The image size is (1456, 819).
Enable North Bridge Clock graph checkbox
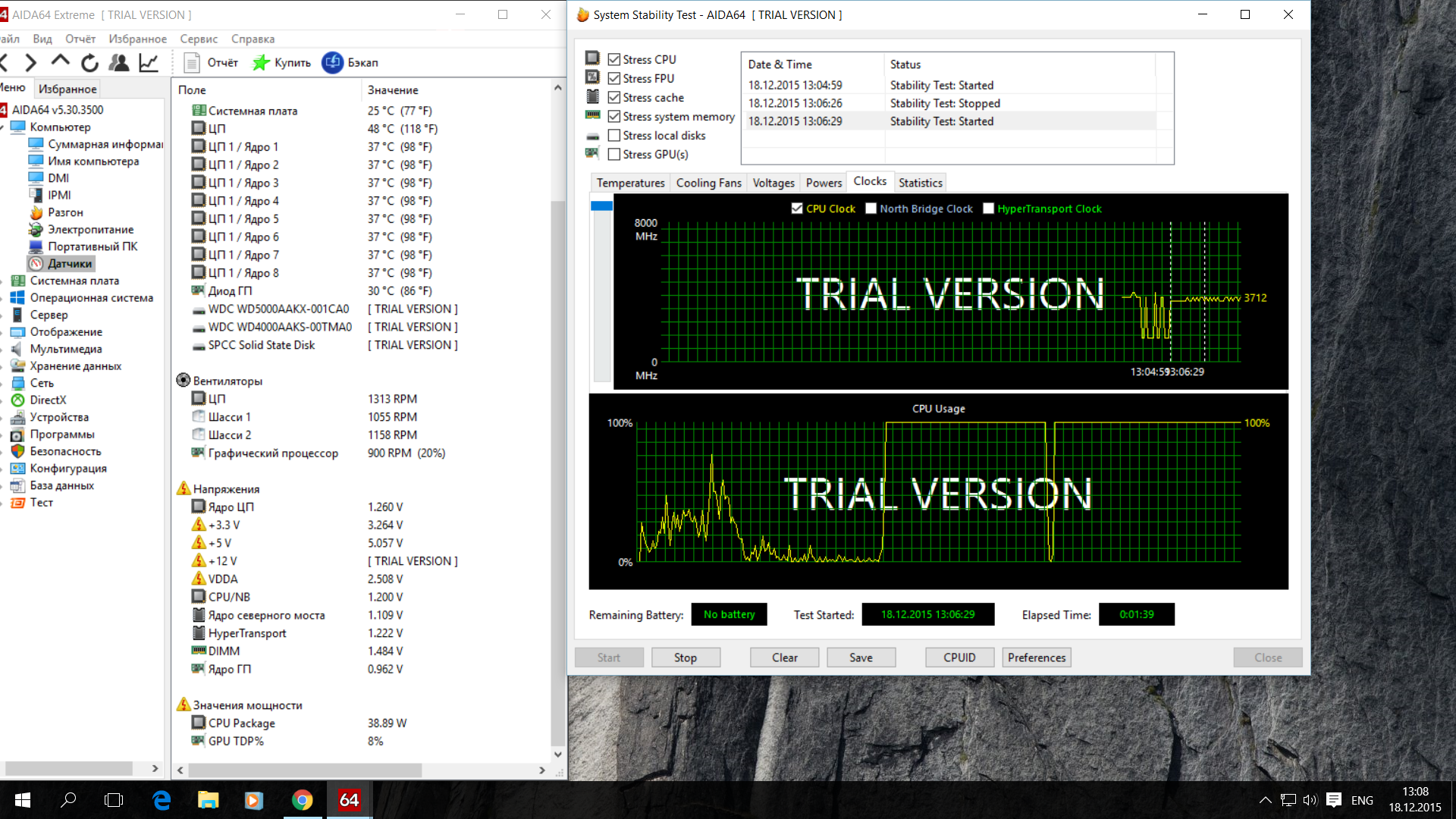(x=871, y=209)
